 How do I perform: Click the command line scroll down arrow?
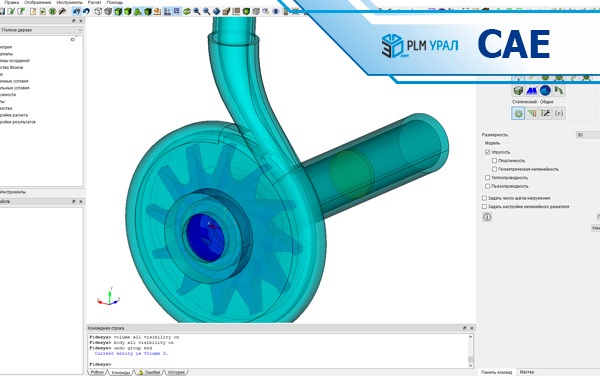471,365
